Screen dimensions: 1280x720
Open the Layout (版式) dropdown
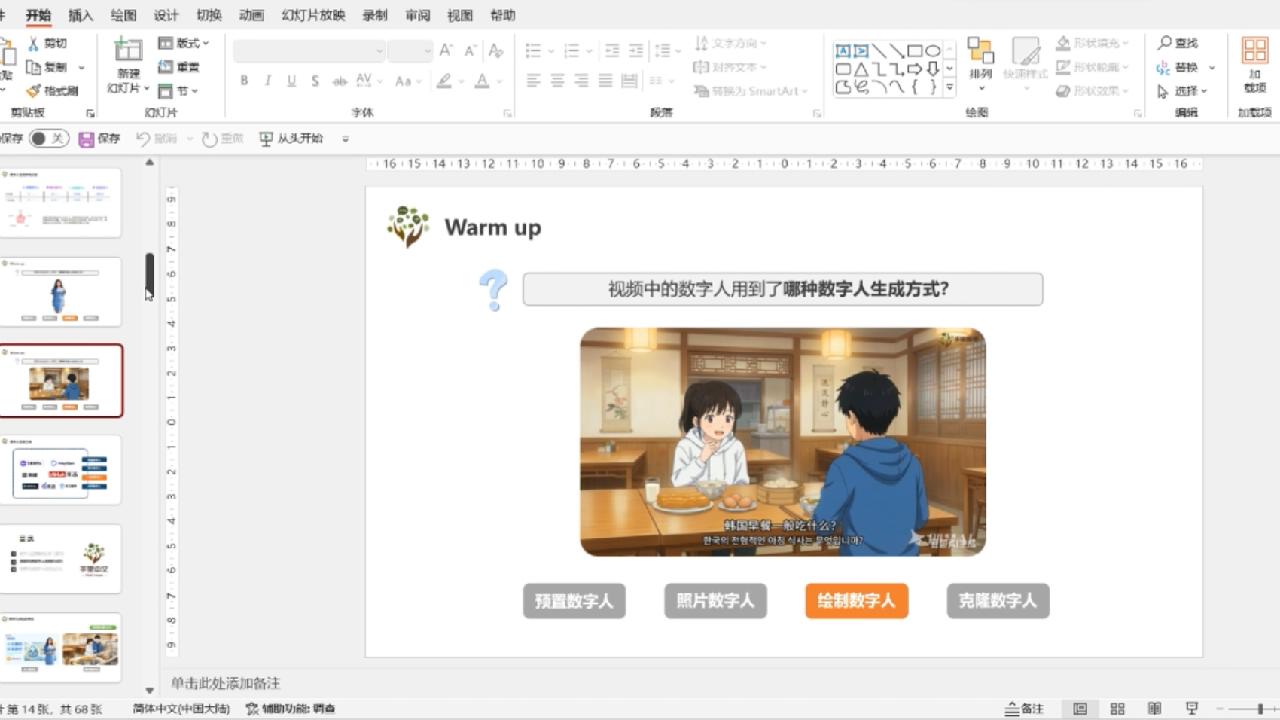pos(184,44)
